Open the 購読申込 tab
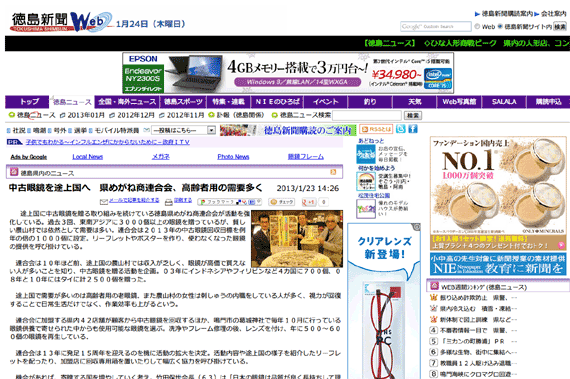The image size is (570, 379). (x=548, y=102)
